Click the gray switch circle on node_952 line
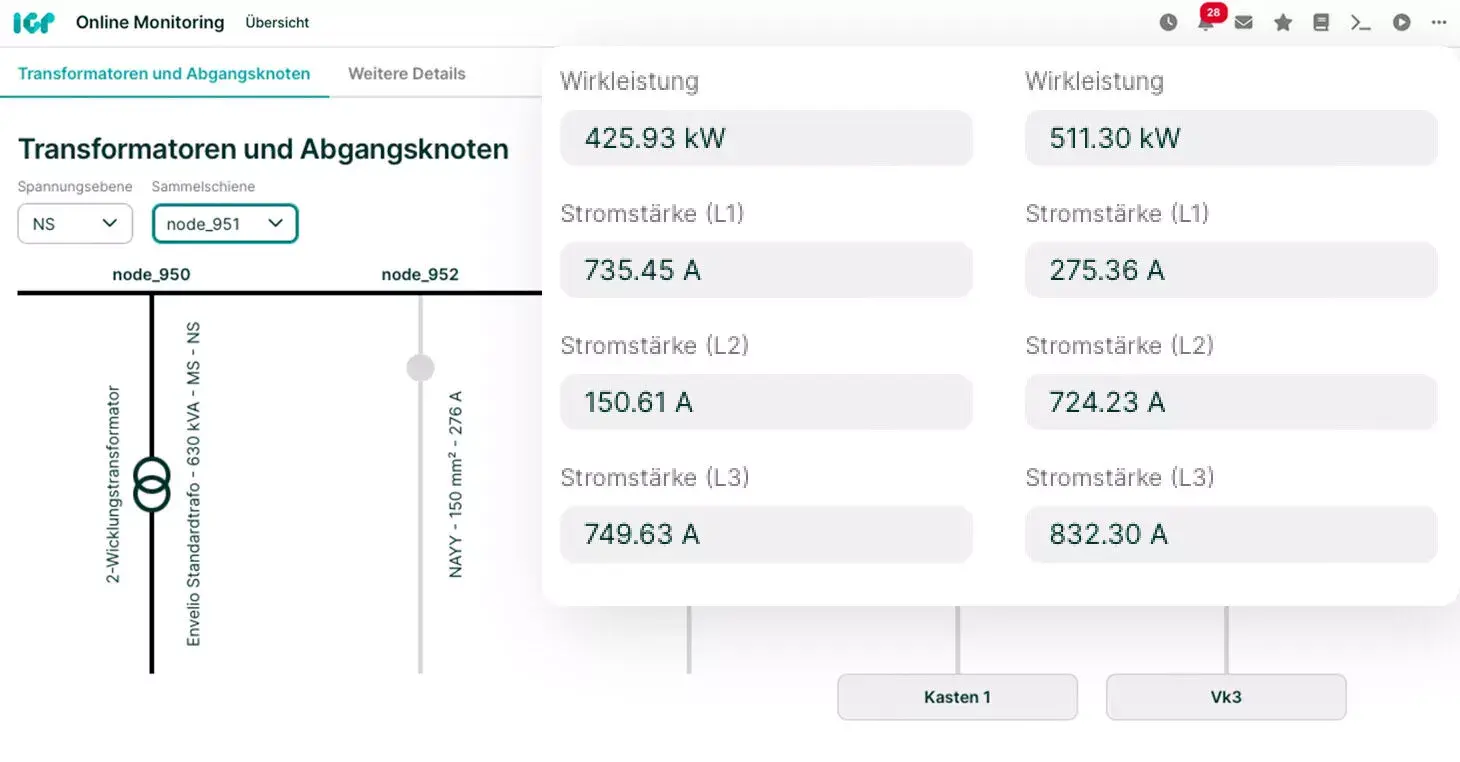The width and height of the screenshot is (1460, 762). point(420,368)
